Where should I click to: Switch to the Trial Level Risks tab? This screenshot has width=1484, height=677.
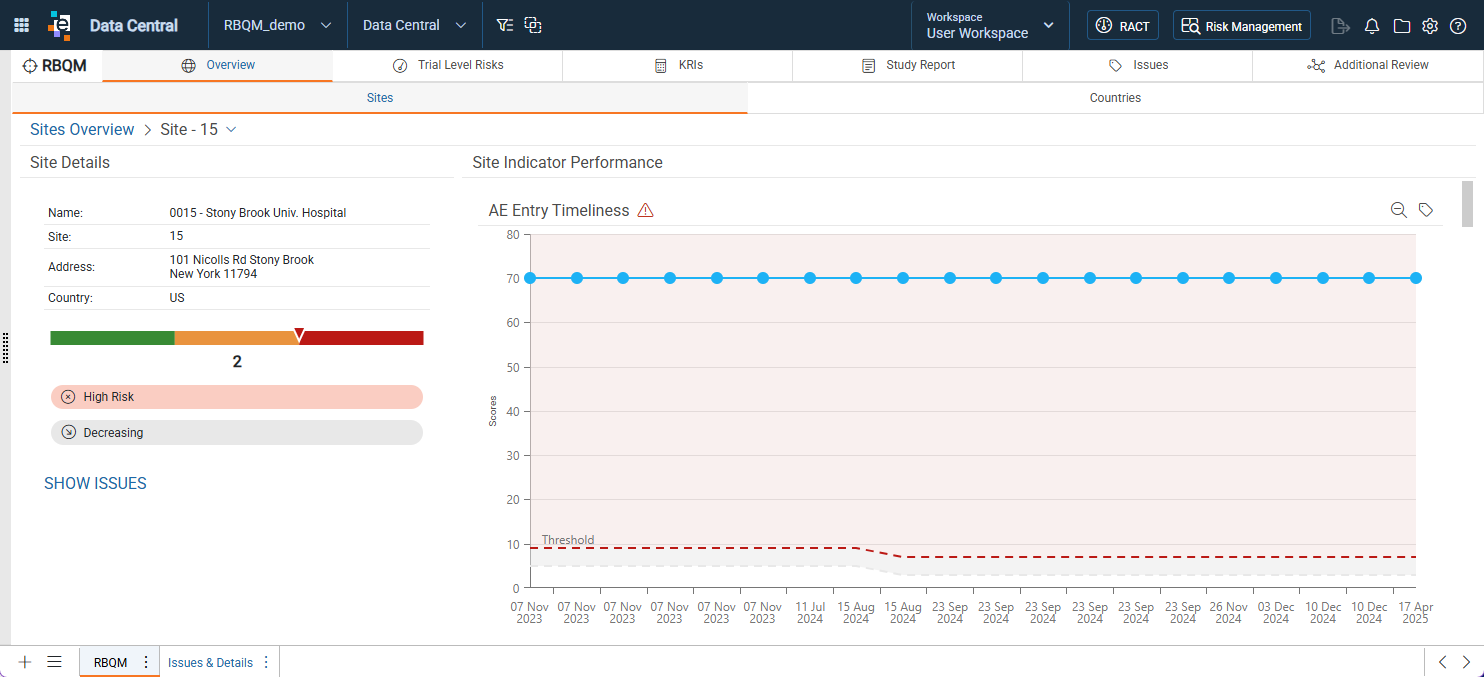(447, 65)
